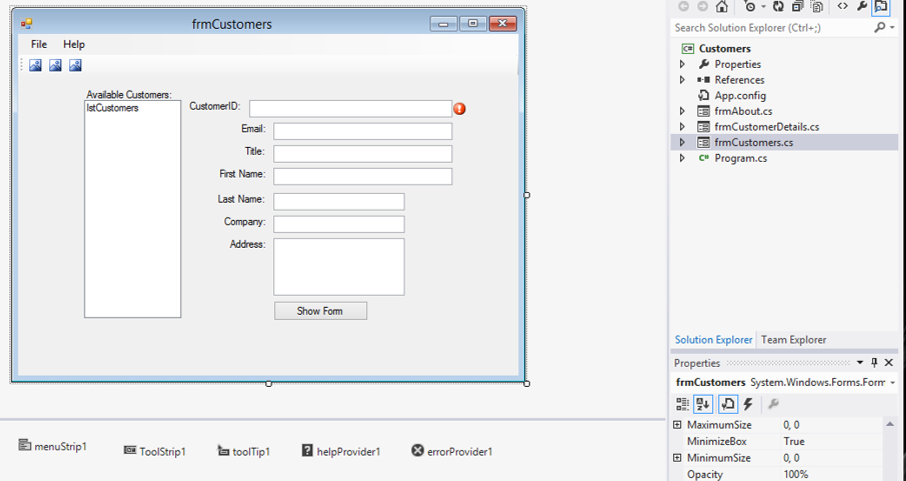The width and height of the screenshot is (906, 481).
Task: Toggle Categorized view in Properties panel
Action: coord(682,404)
